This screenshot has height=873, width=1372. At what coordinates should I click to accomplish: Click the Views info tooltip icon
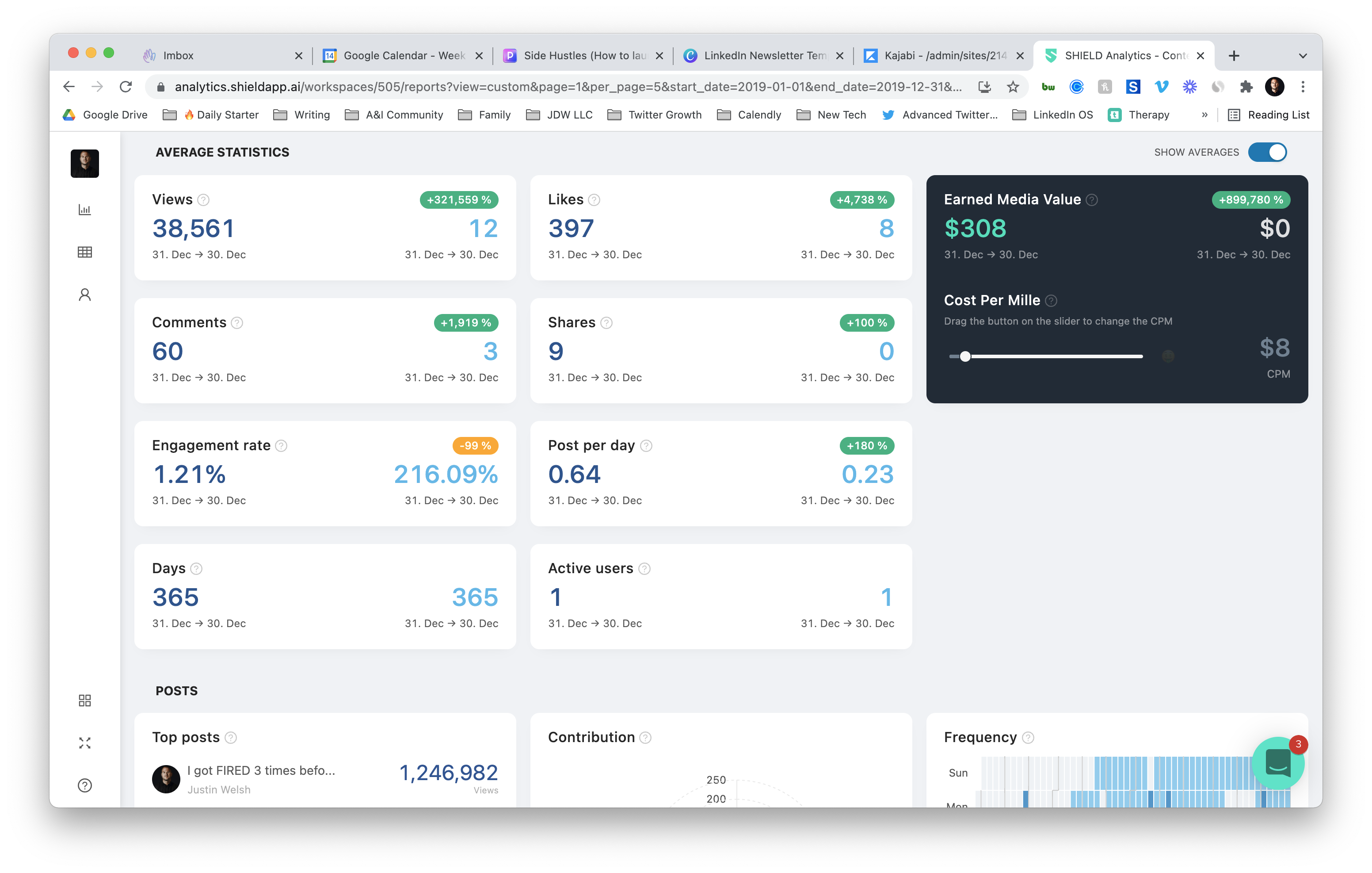[203, 200]
